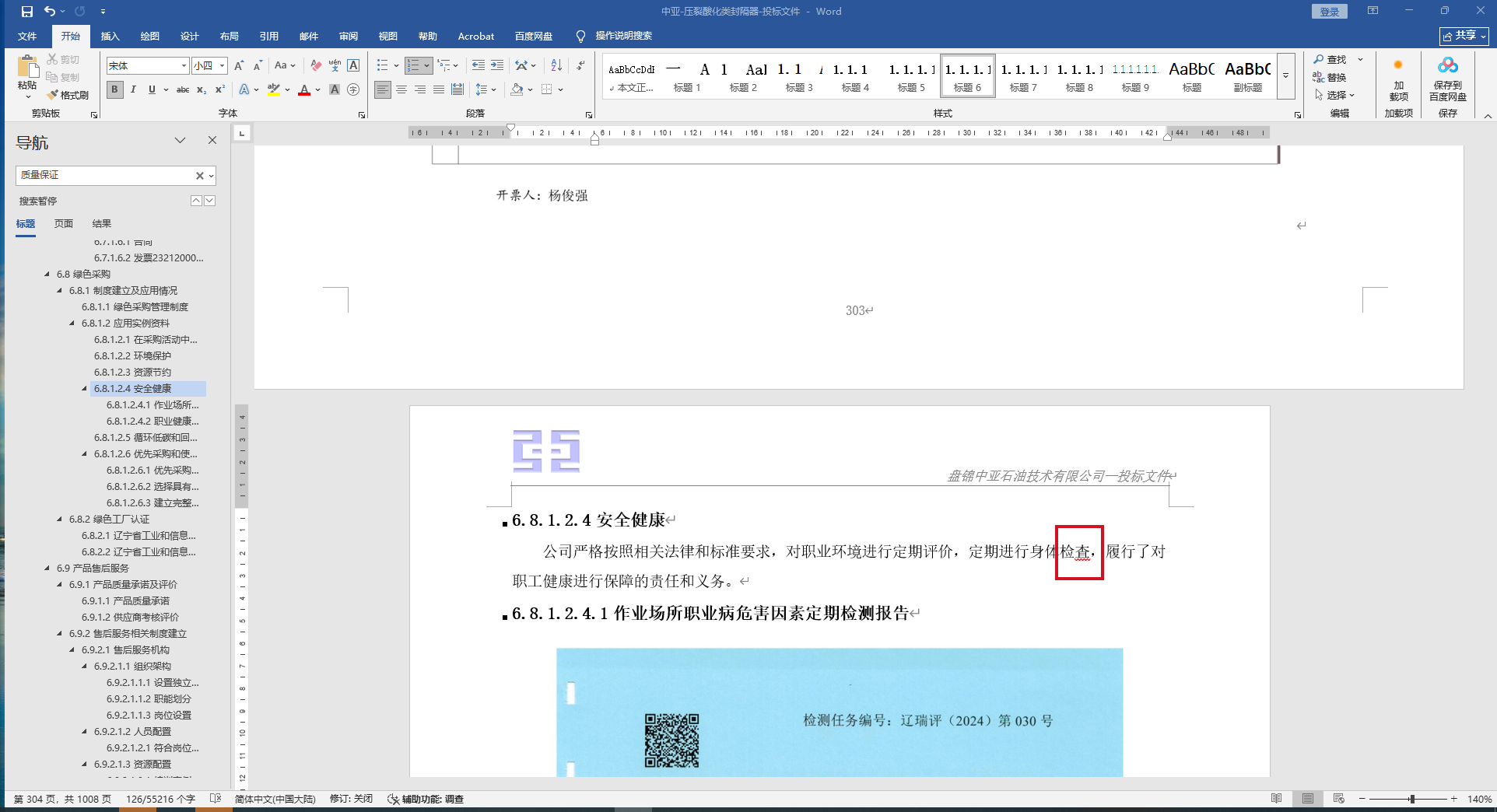Click the red font color swatch
1497x812 pixels.
[x=304, y=91]
